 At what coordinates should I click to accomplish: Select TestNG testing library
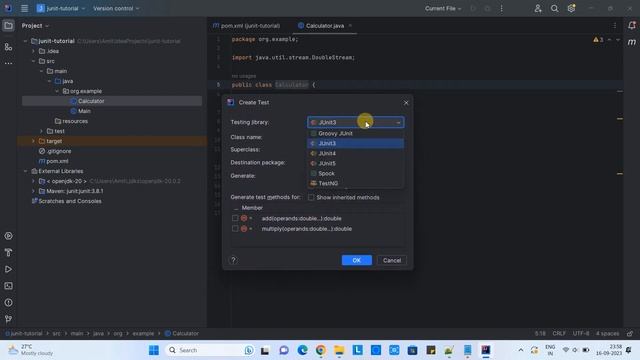tap(356, 183)
